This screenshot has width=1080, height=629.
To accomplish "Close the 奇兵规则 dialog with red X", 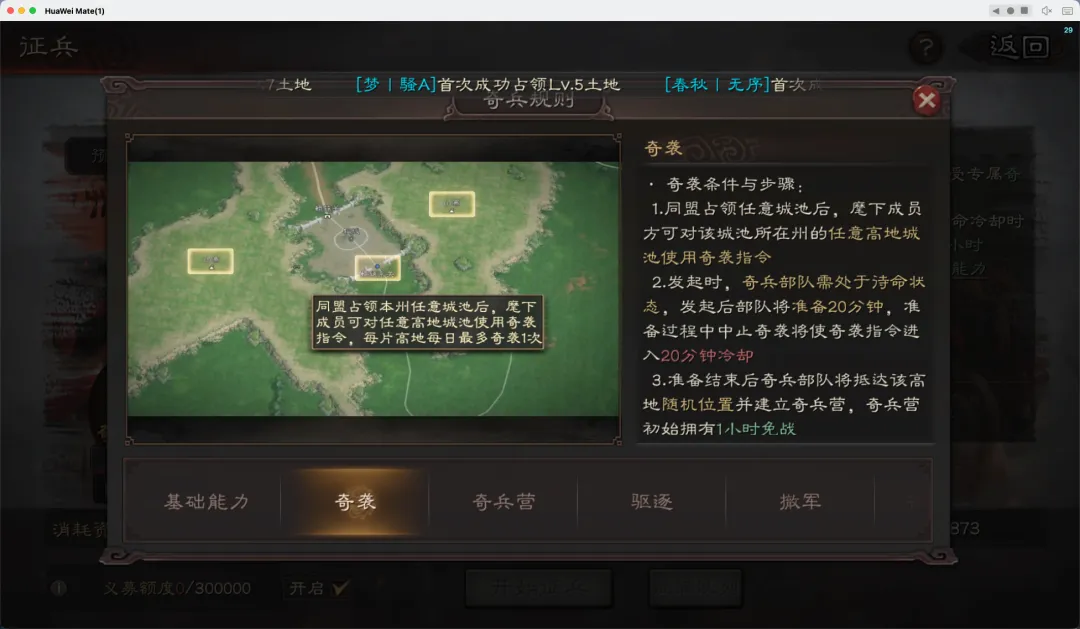I will tap(926, 101).
